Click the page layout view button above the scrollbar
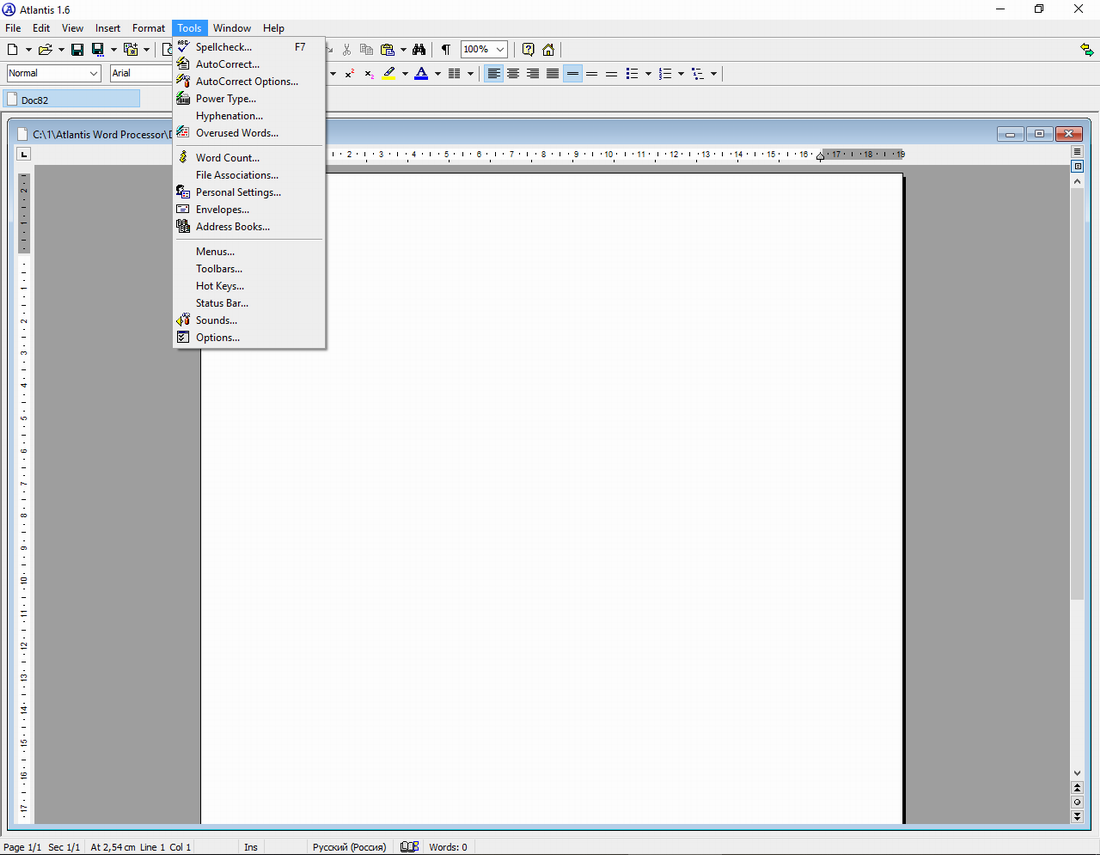 [1078, 166]
